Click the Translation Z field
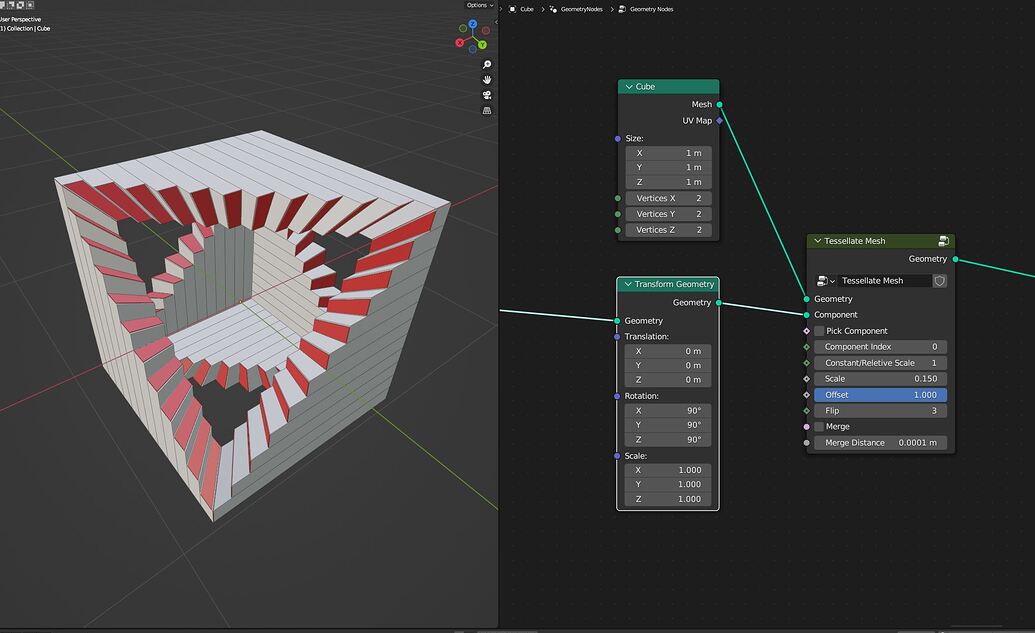 tap(668, 380)
